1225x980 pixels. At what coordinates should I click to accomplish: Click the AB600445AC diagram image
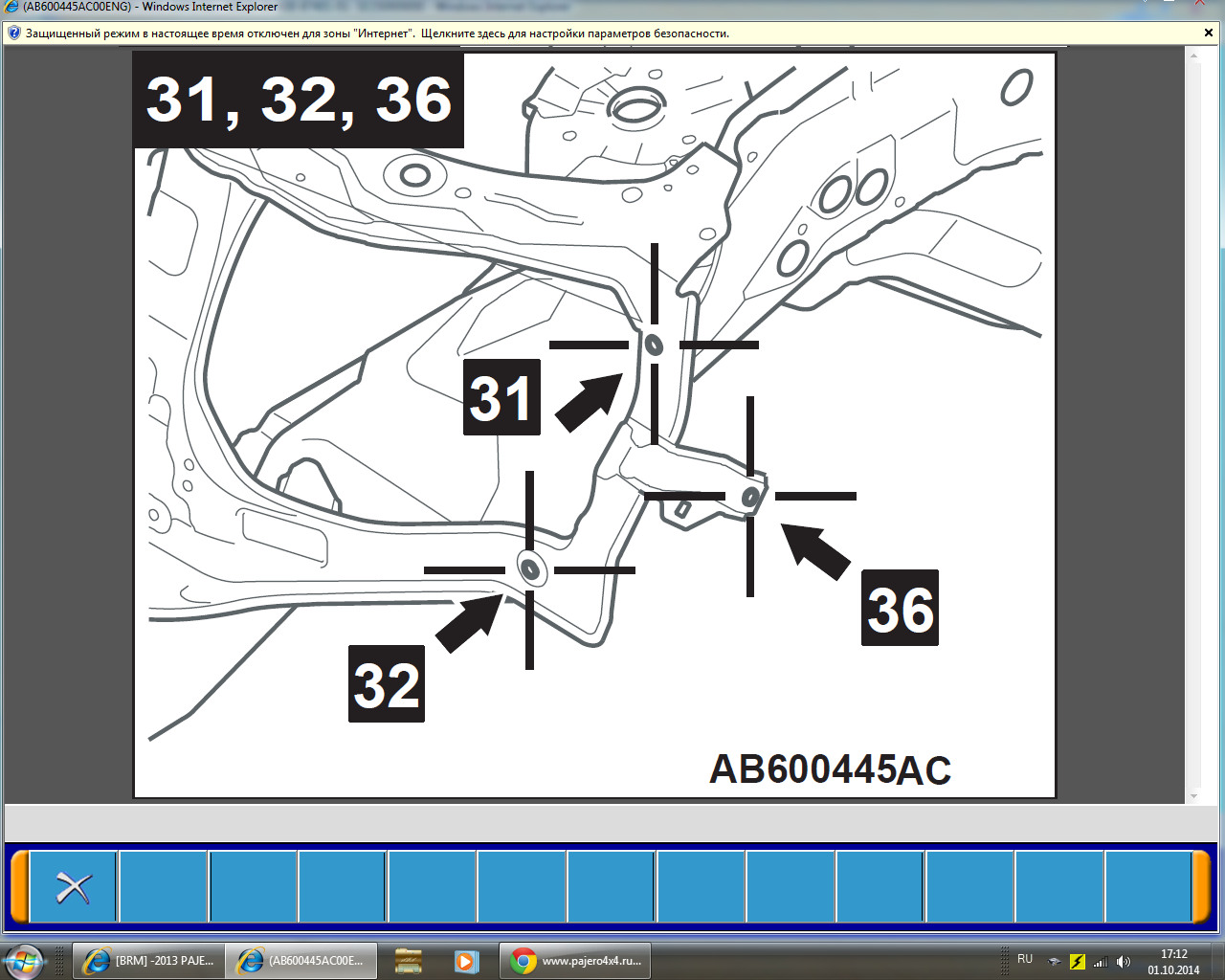[594, 425]
